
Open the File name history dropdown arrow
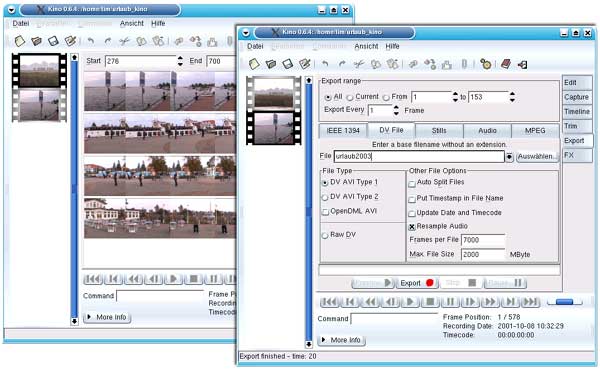pos(509,157)
